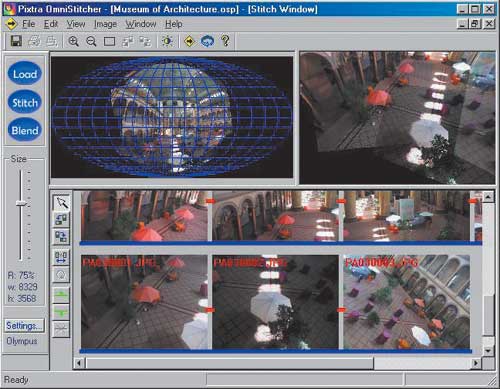Click the green downward arrow row tool
The height and width of the screenshot is (389, 500).
[61, 312]
